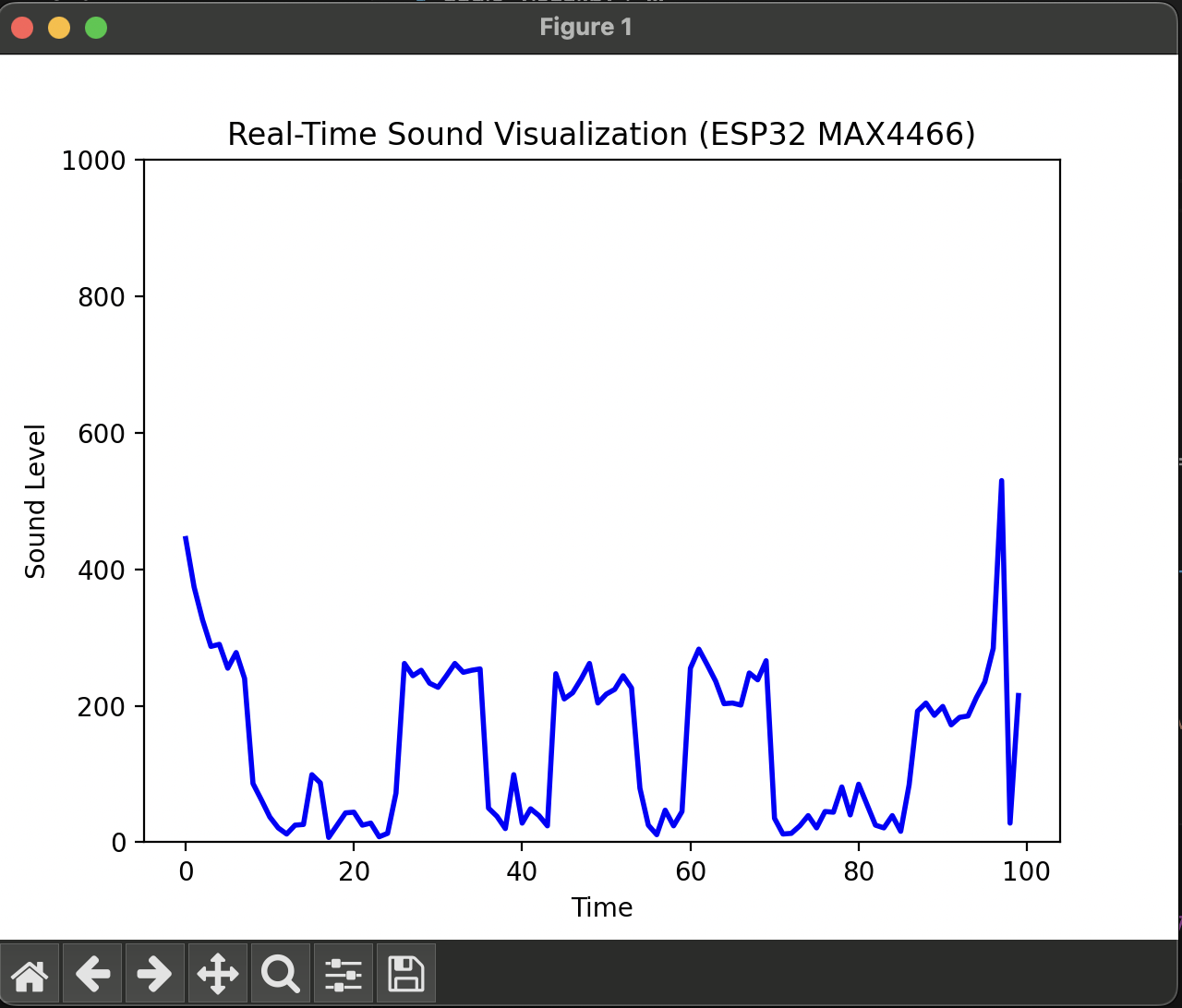Go back to the previous plot view
The height and width of the screenshot is (1008, 1182).
(92, 973)
